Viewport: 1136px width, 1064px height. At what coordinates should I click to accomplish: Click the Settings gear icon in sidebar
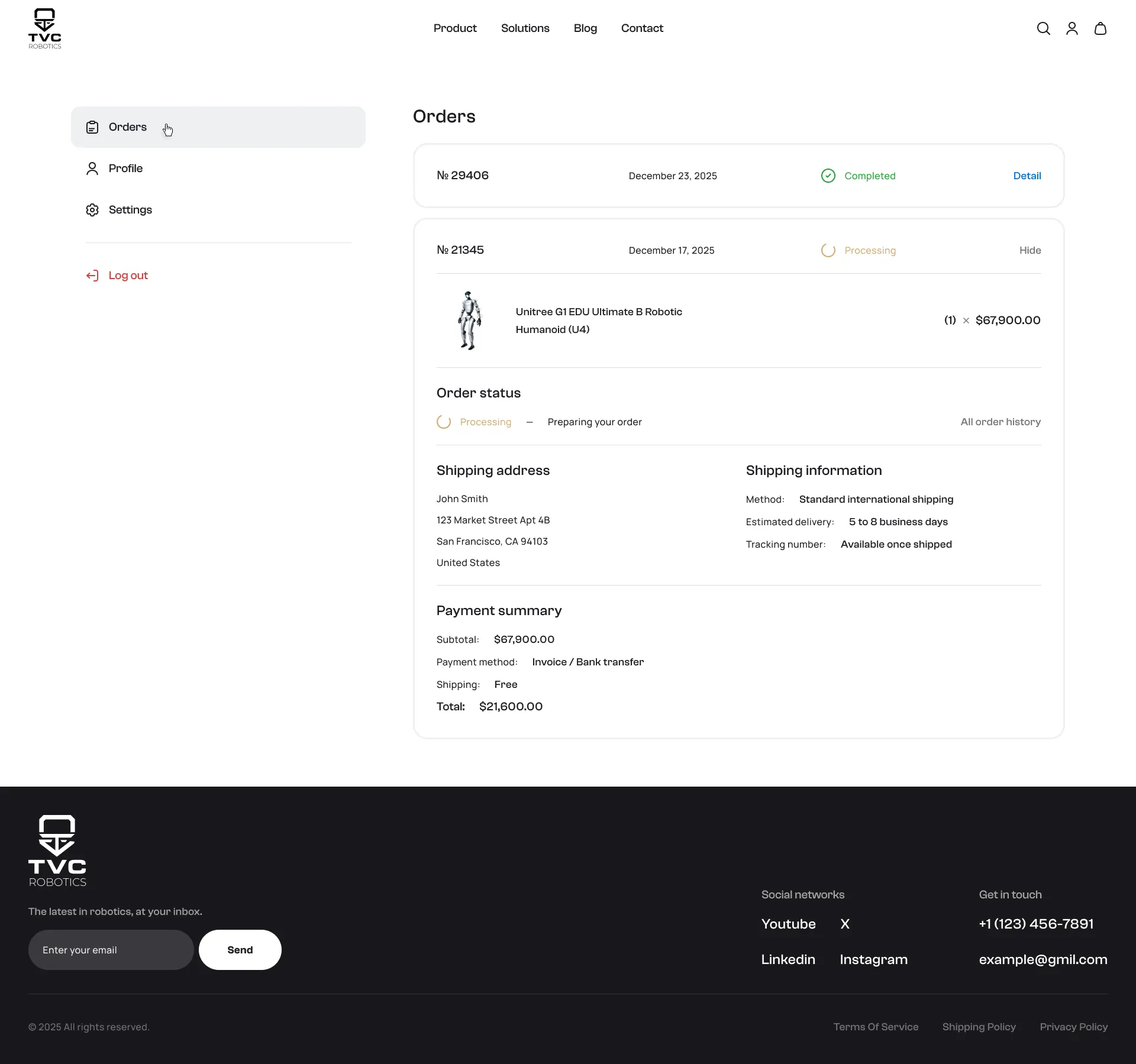click(92, 210)
